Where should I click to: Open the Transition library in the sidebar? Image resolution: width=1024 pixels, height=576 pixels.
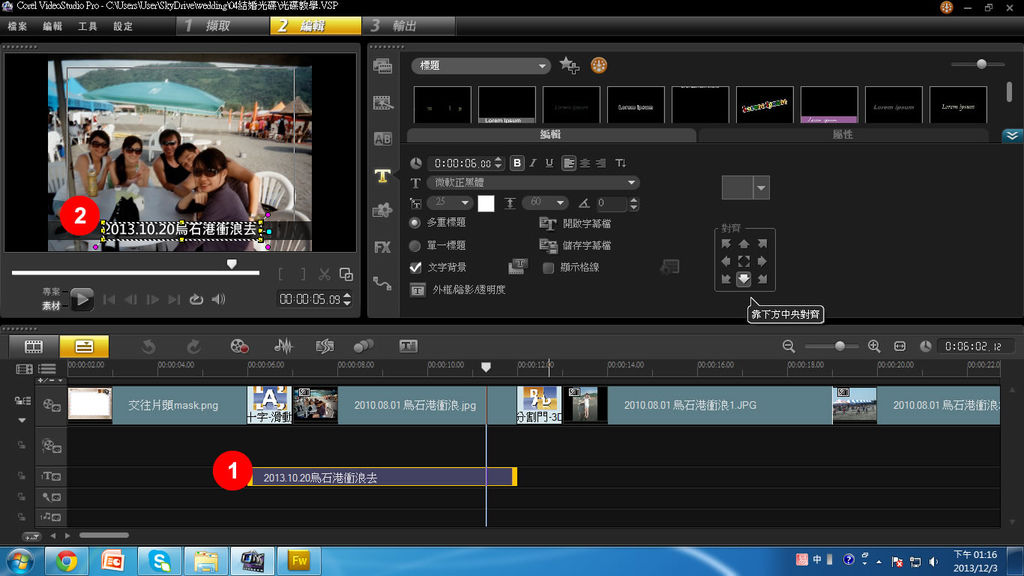382,138
